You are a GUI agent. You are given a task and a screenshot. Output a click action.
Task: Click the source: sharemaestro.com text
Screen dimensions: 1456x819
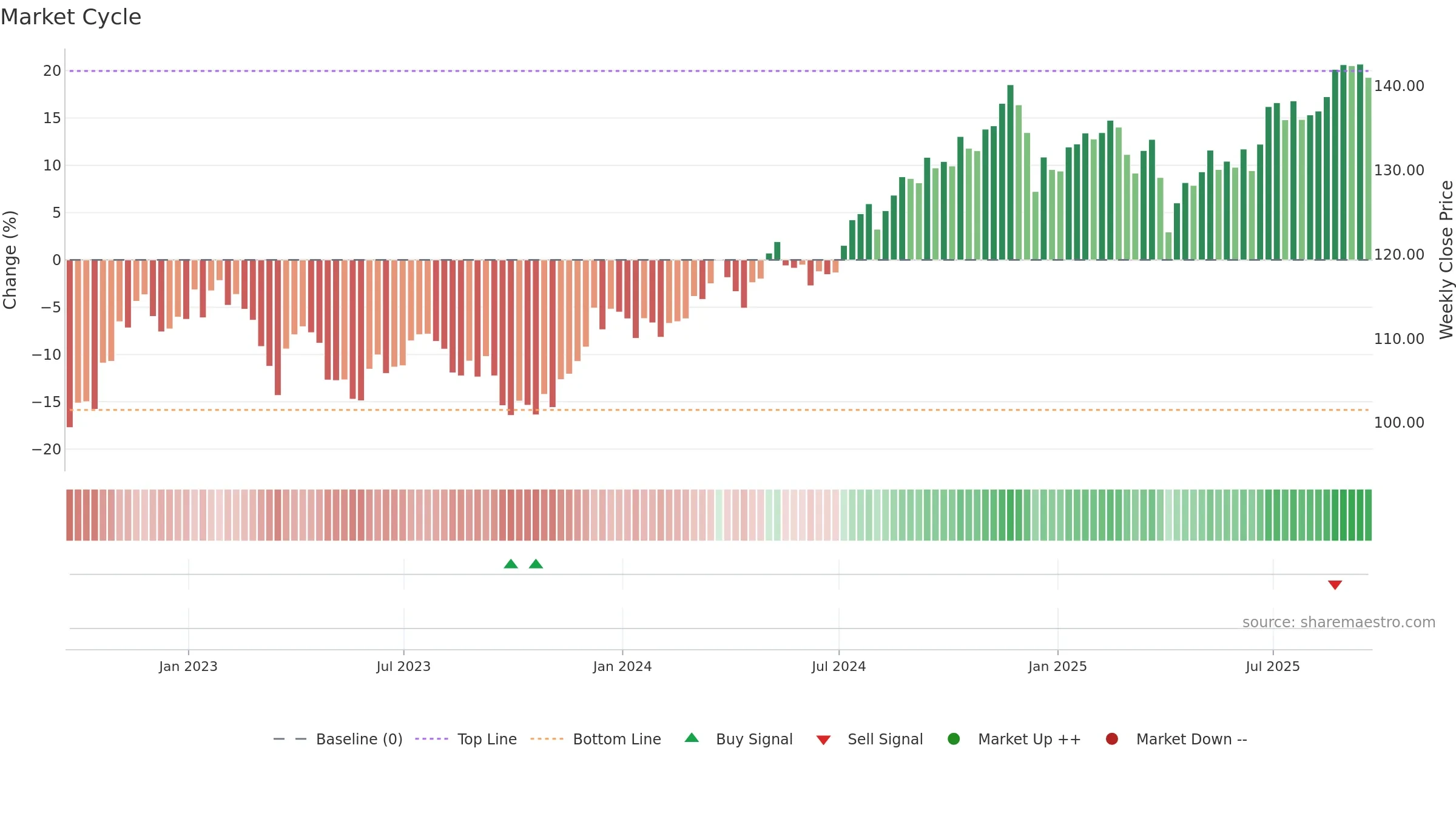tap(1339, 622)
